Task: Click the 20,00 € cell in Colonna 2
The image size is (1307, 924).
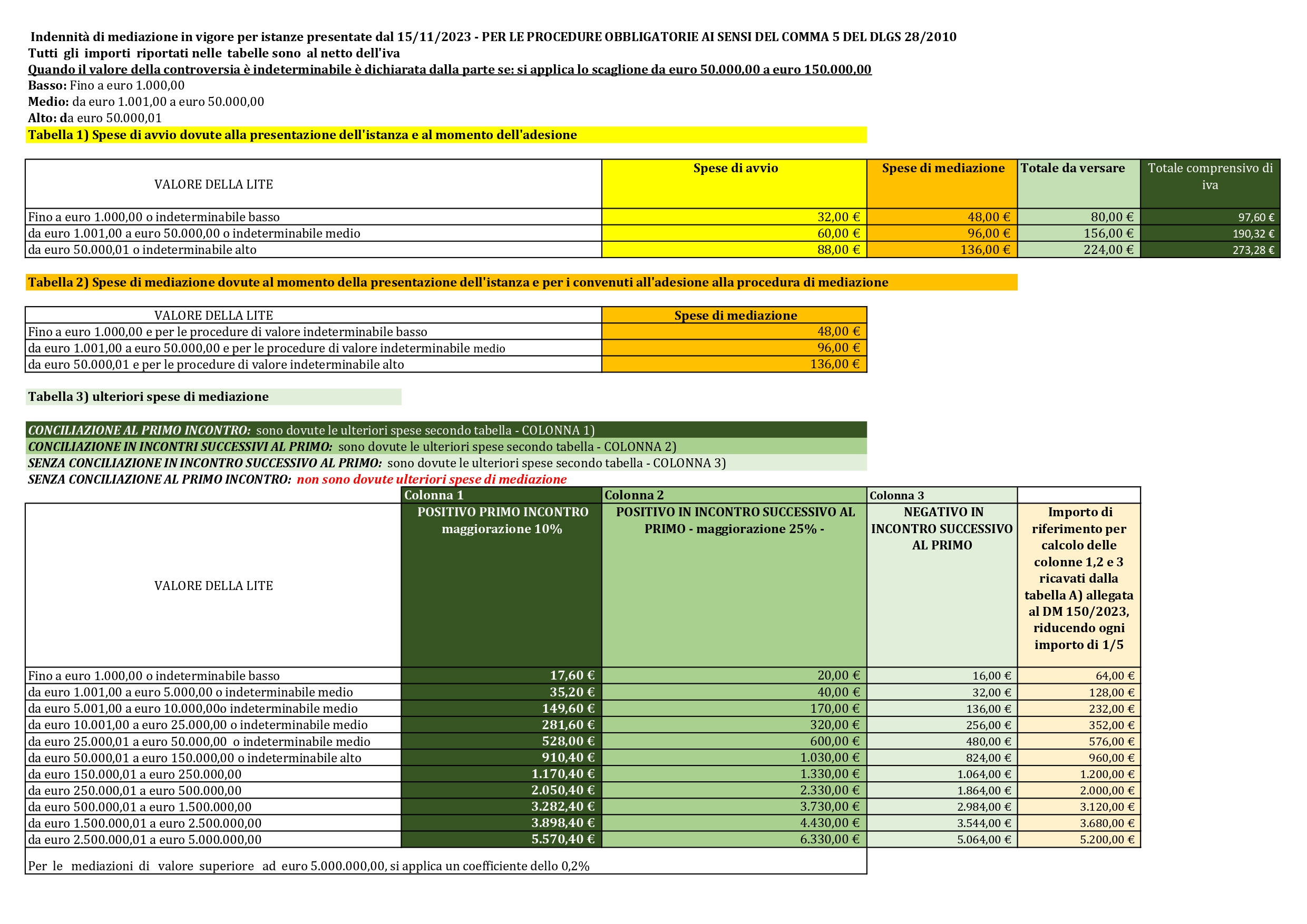Action: click(x=734, y=675)
